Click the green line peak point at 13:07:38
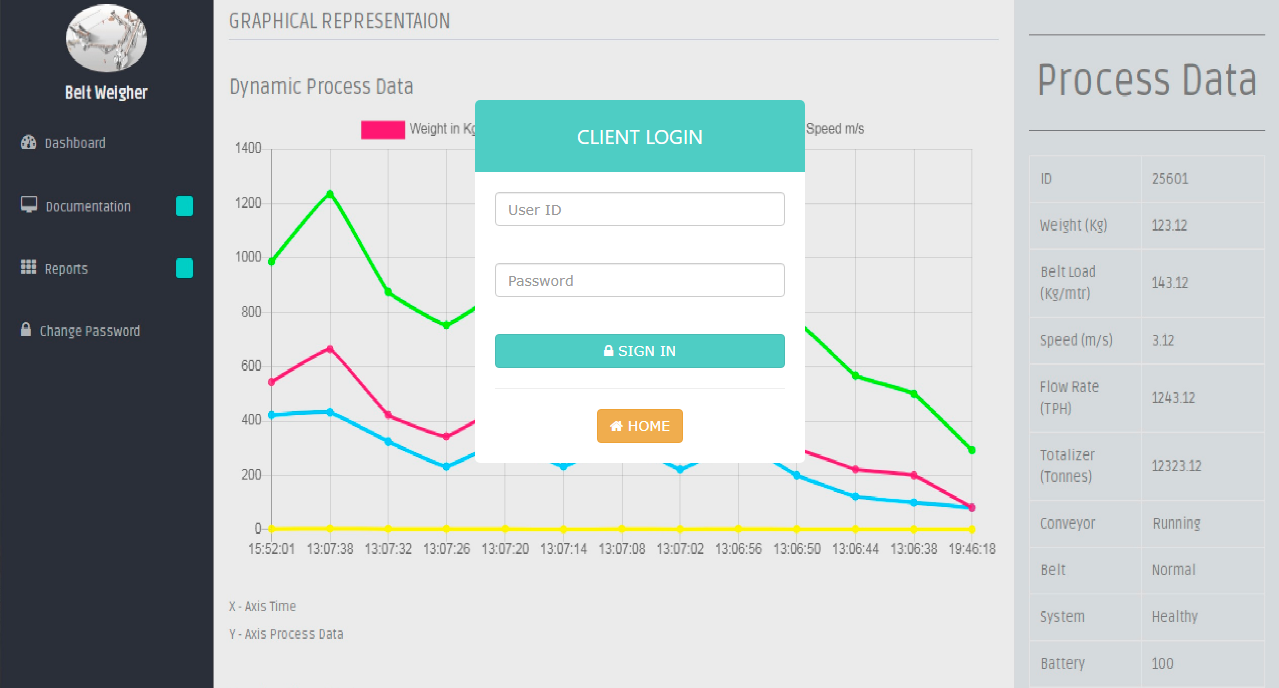The image size is (1279, 688). pyautogui.click(x=330, y=194)
